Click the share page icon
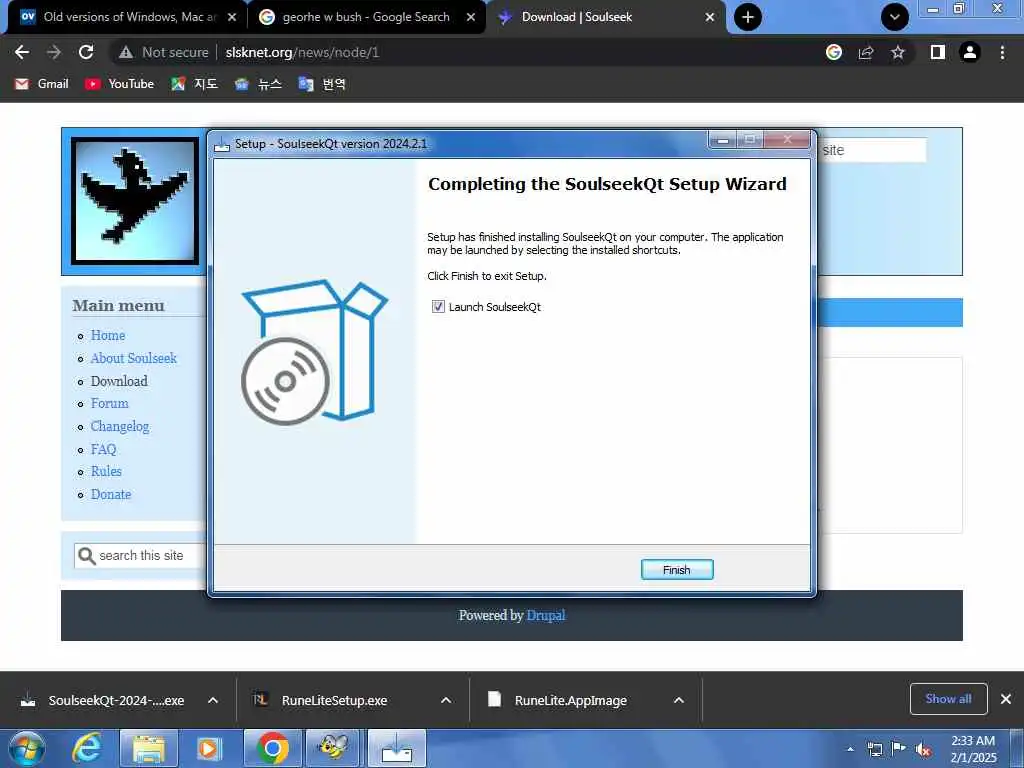 click(866, 52)
